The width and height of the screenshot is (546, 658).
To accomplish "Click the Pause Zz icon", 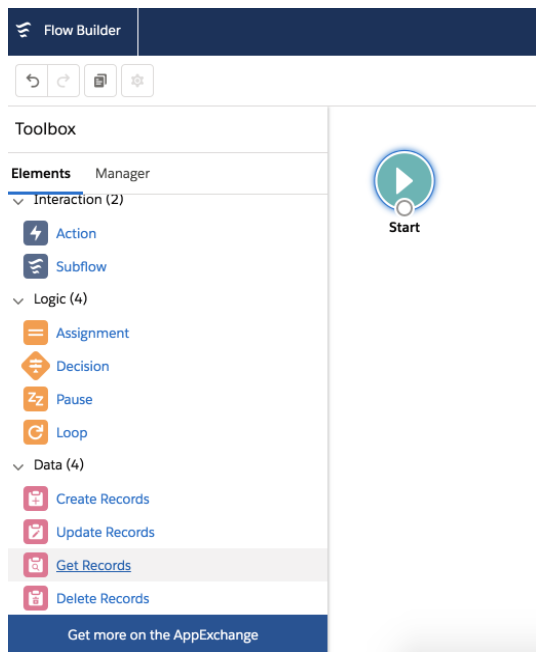I will (36, 399).
